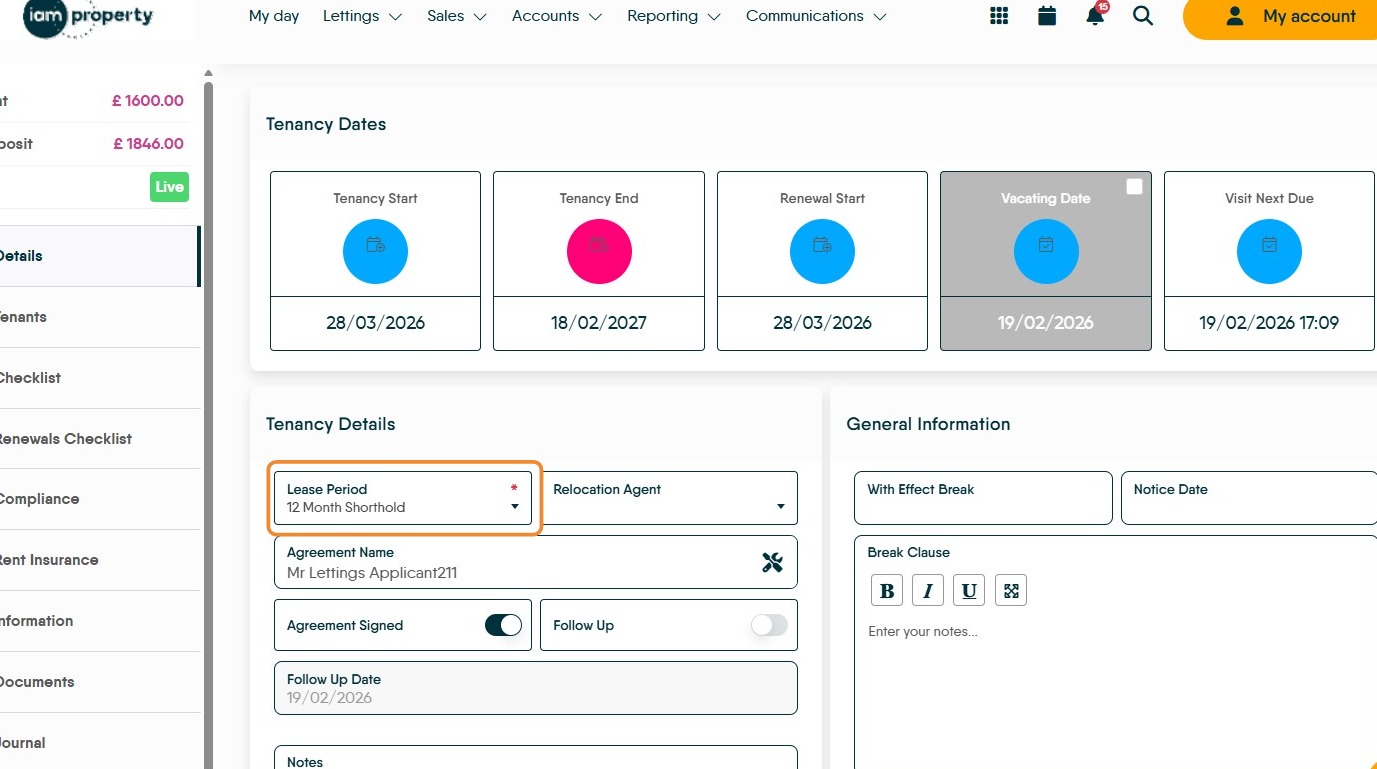Click the Renewal Start calendar circle
Screen dimensions: 1377x769
pyautogui.click(x=822, y=251)
